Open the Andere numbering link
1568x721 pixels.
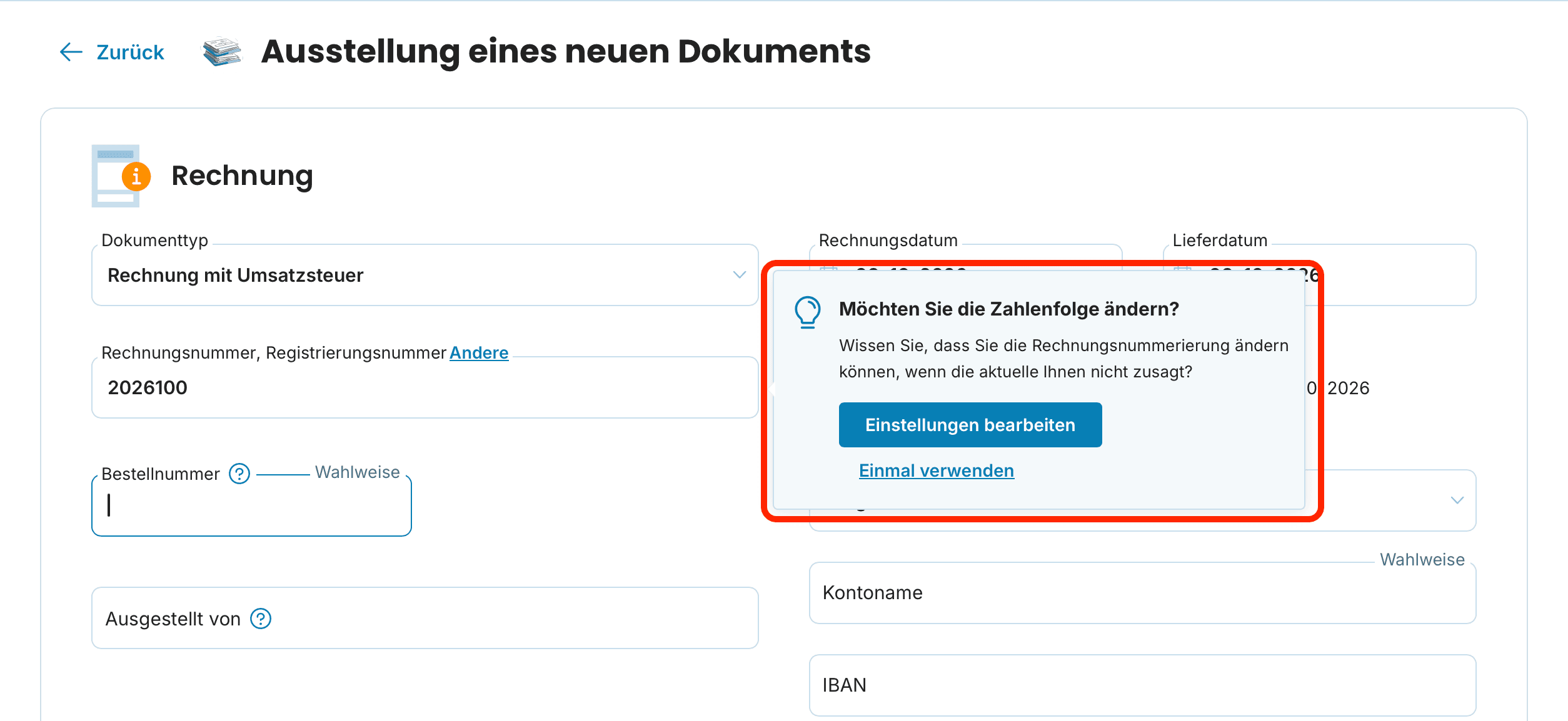[x=479, y=352]
